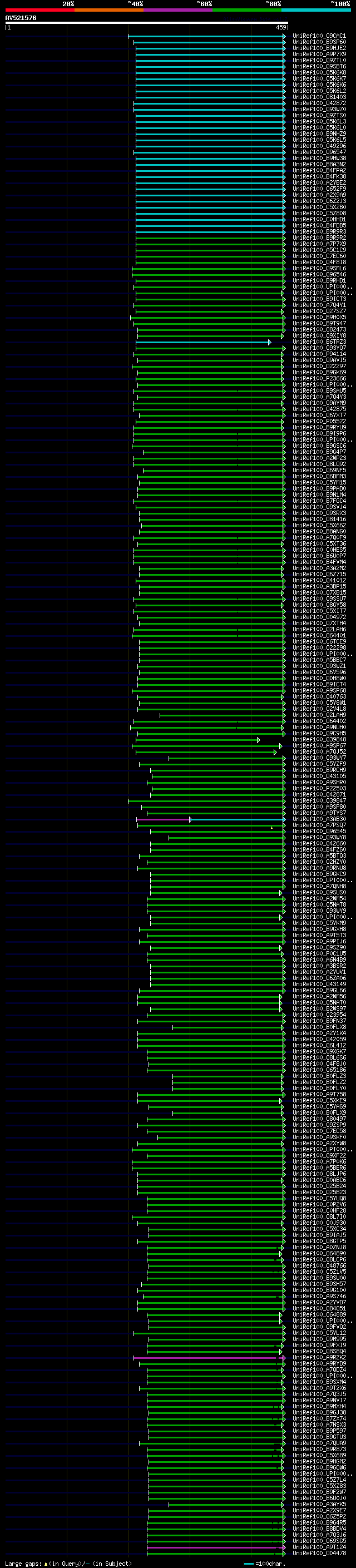Open hit UniRef100_B9SP60
The height and width of the screenshot is (1568, 356).
(319, 42)
